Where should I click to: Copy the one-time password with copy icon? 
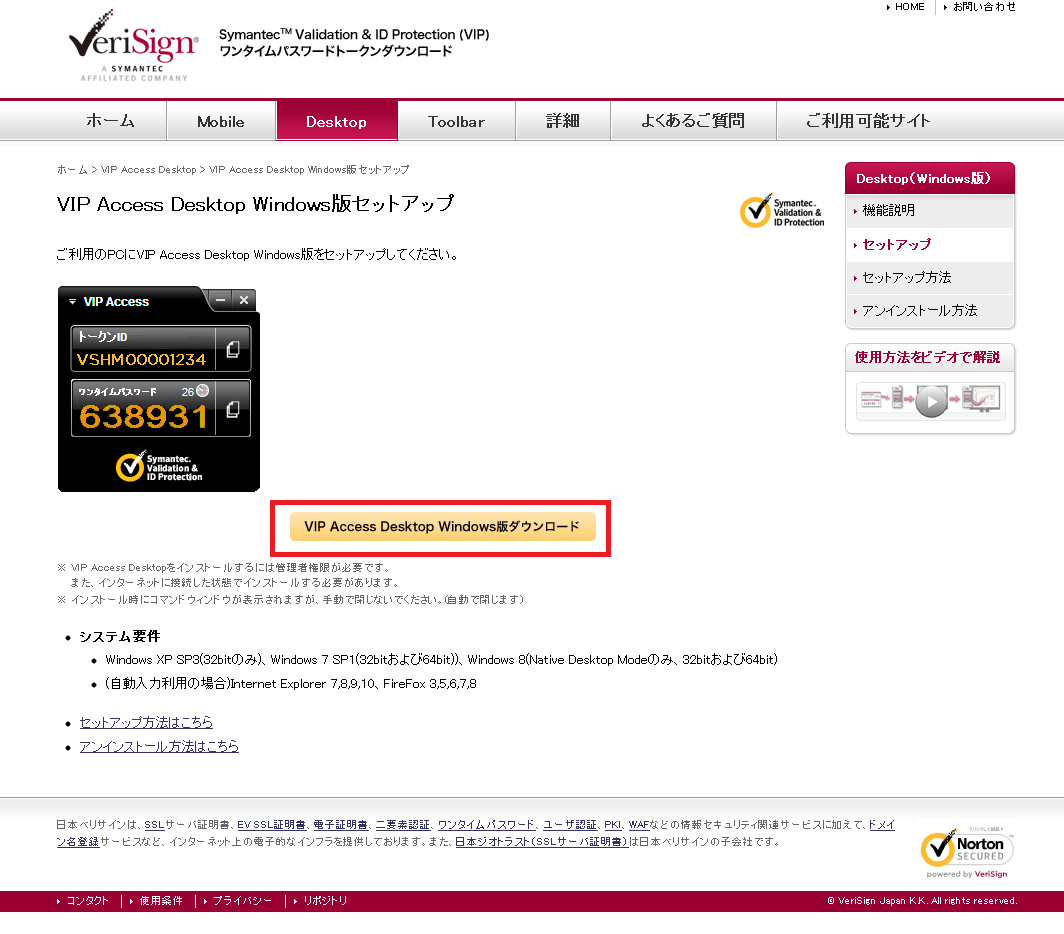233,409
